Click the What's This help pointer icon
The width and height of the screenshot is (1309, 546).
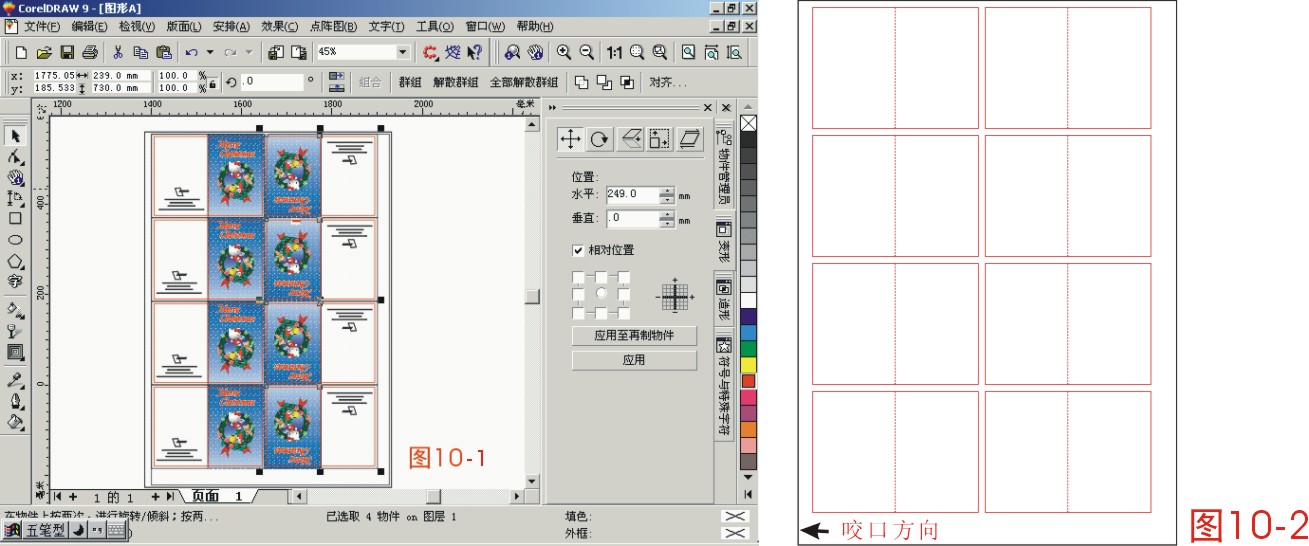tap(476, 52)
